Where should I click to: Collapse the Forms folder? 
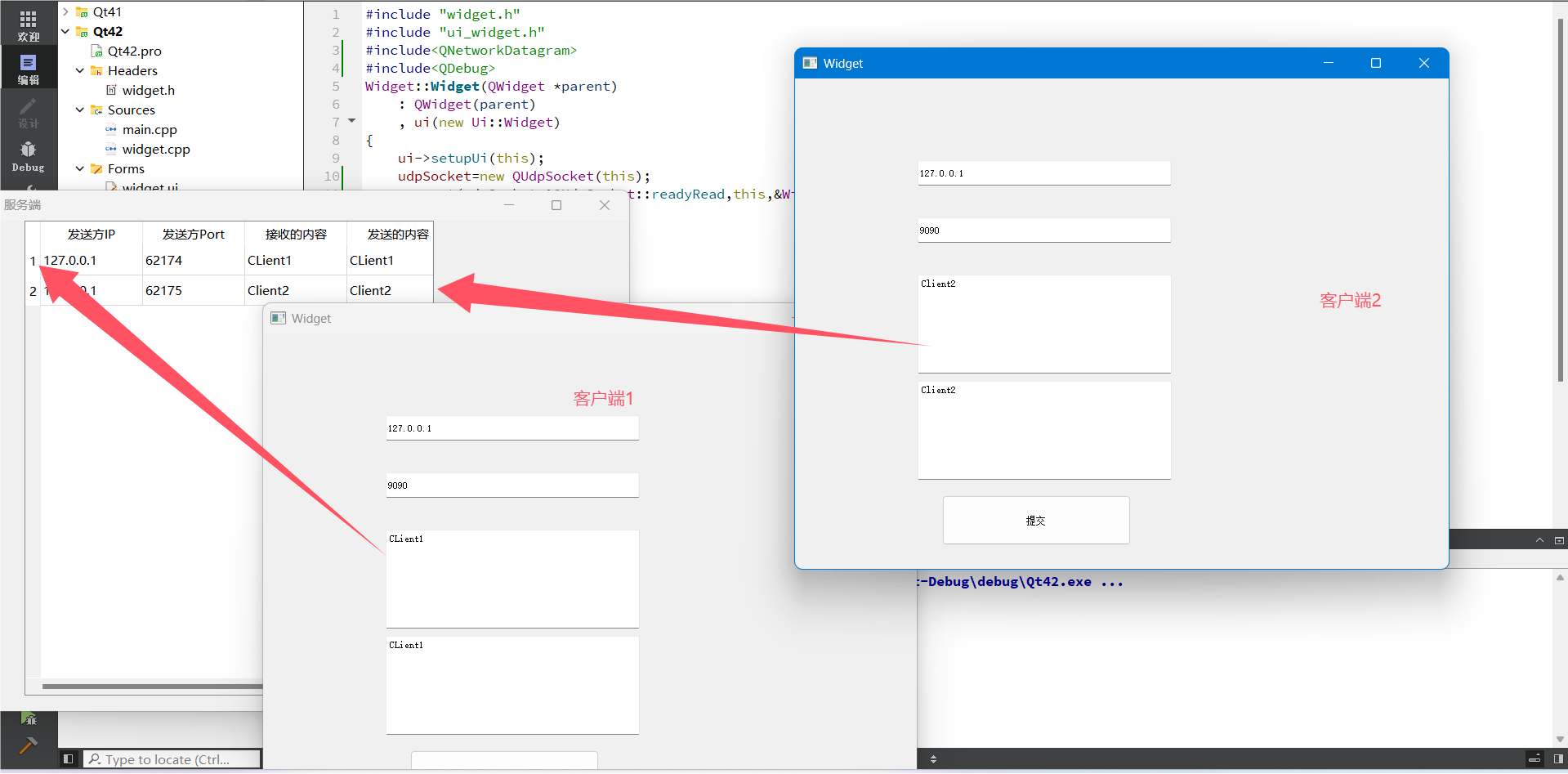(80, 168)
